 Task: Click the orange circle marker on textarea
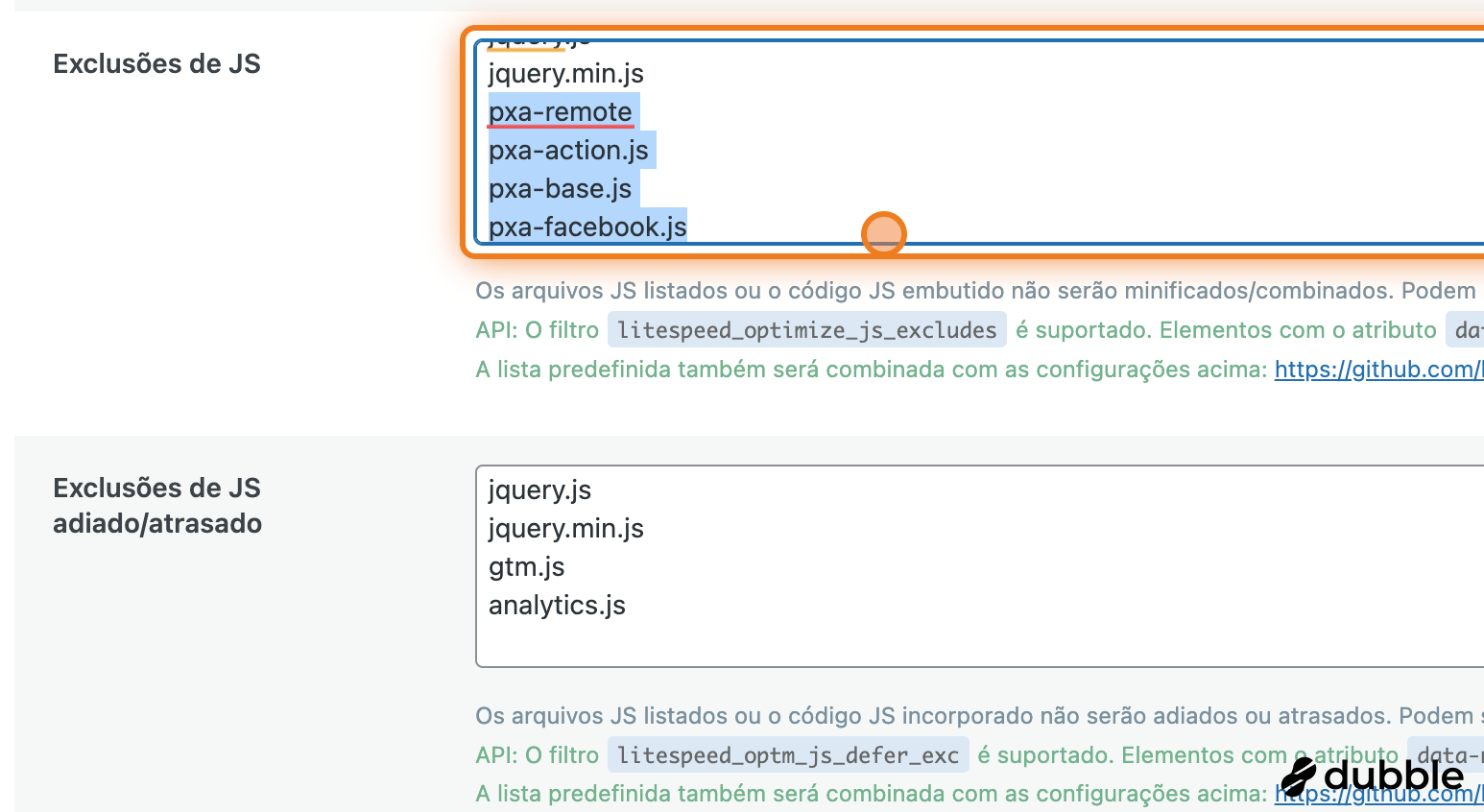click(883, 233)
